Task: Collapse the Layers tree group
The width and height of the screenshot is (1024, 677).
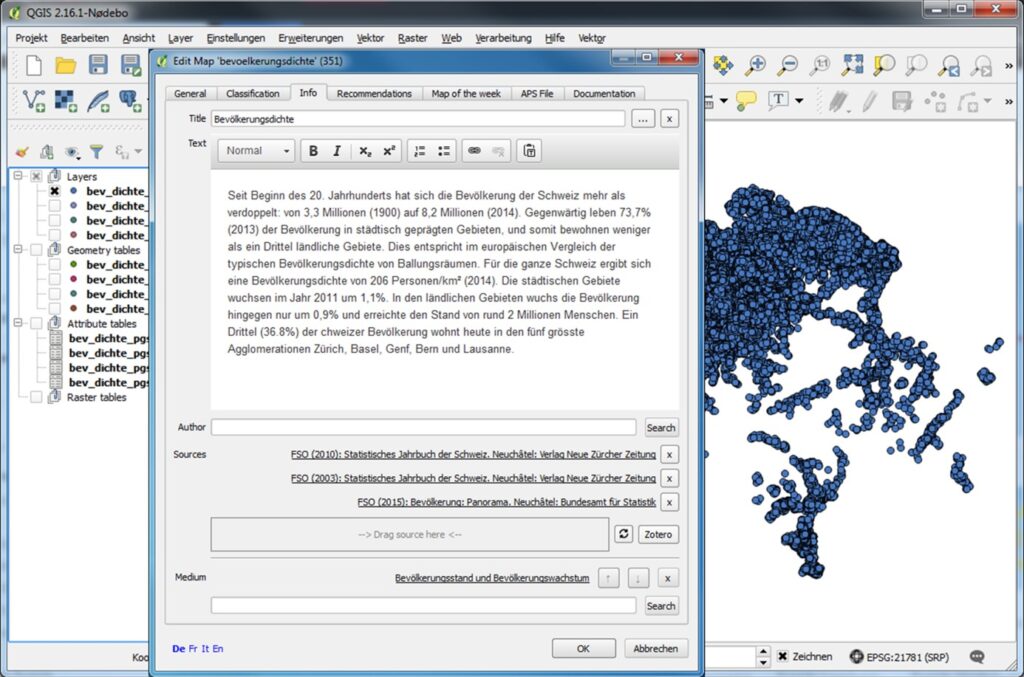Action: point(17,176)
